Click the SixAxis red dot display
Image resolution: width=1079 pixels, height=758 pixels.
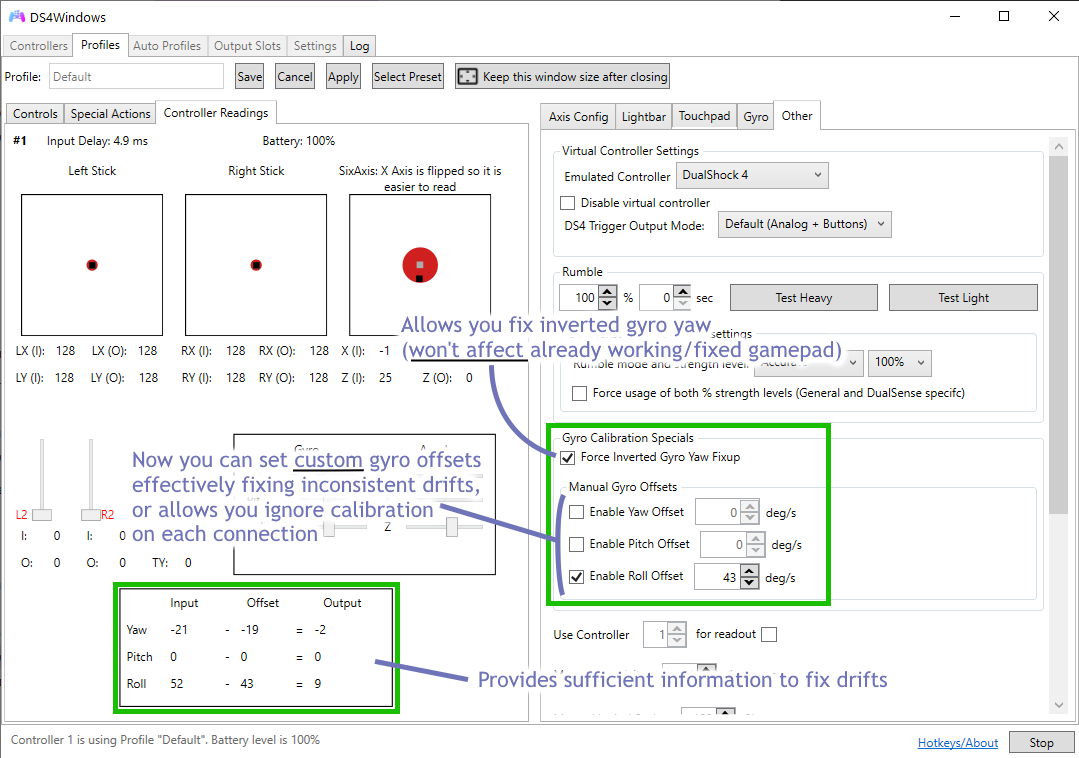pyautogui.click(x=420, y=265)
